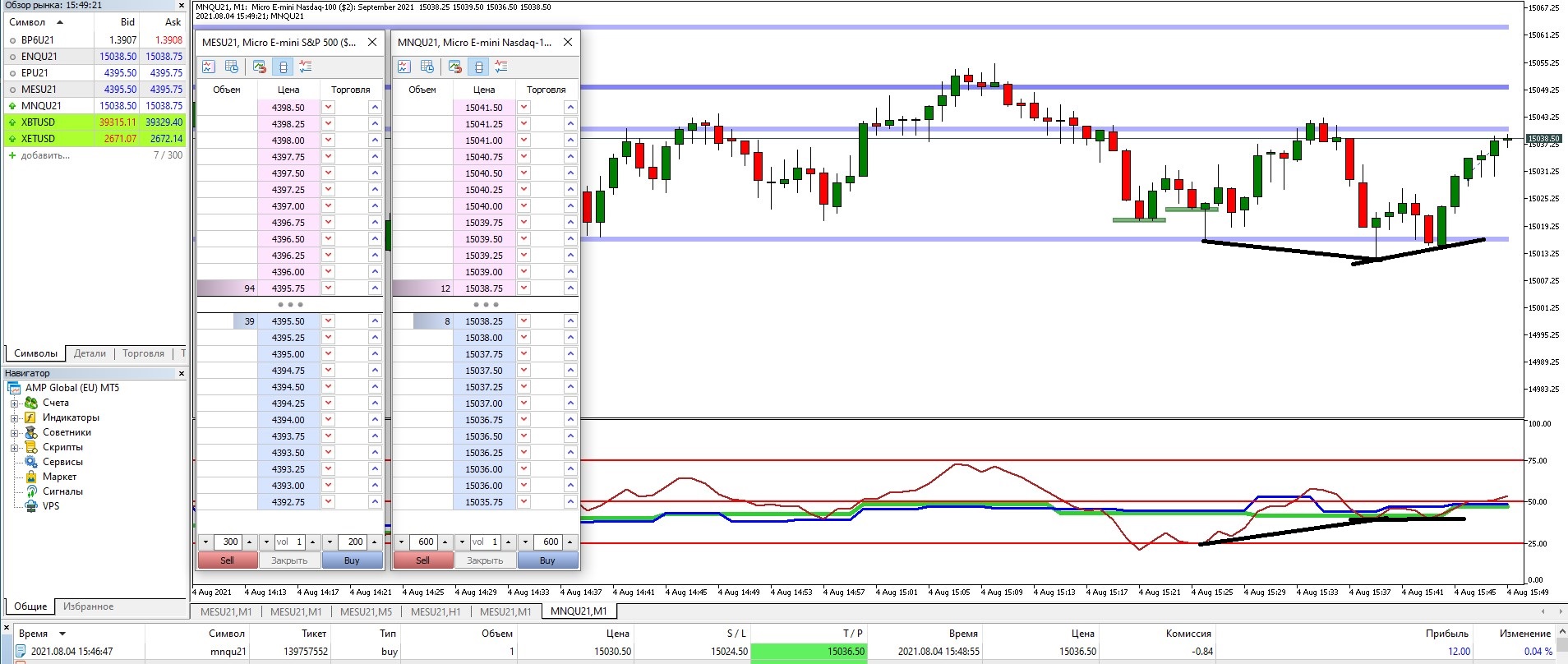Select Сервисы in the Navigator tree
This screenshot has width=1568, height=664.
click(x=62, y=462)
